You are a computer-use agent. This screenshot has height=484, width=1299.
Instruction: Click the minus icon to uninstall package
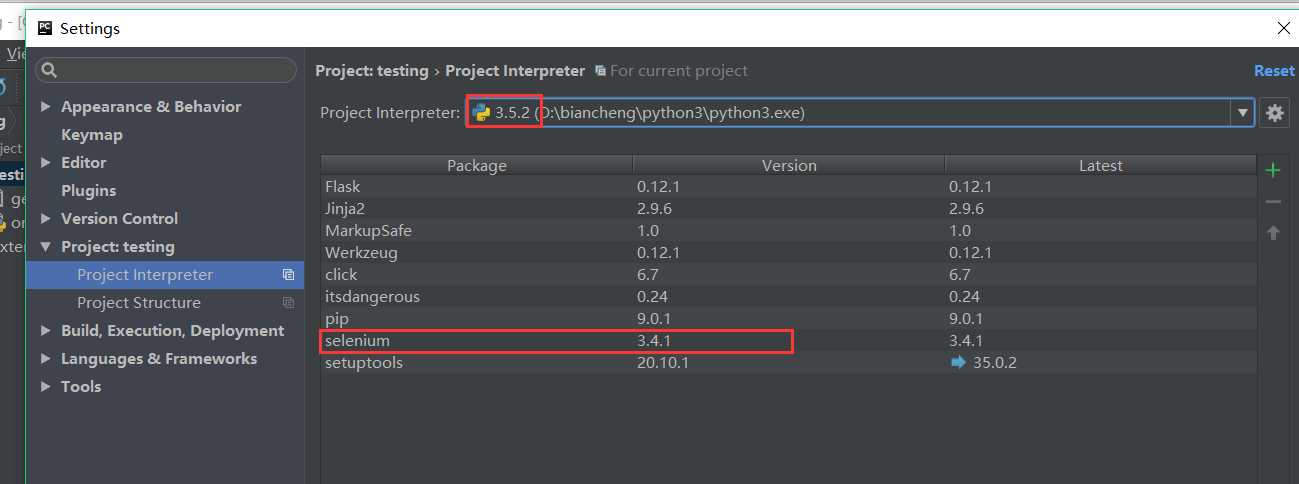coord(1273,202)
